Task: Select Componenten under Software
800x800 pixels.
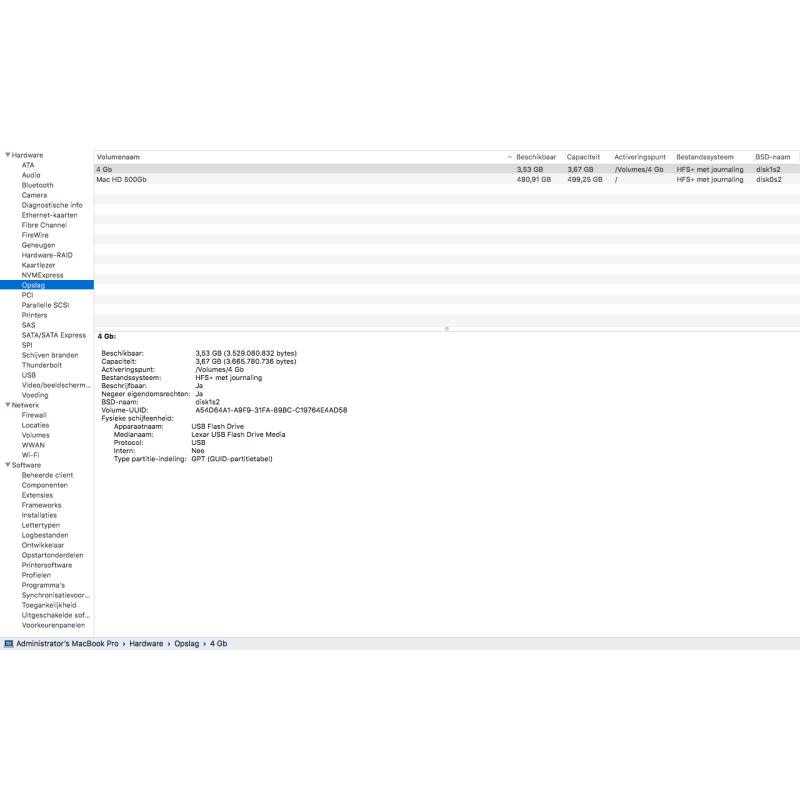Action: tap(44, 485)
